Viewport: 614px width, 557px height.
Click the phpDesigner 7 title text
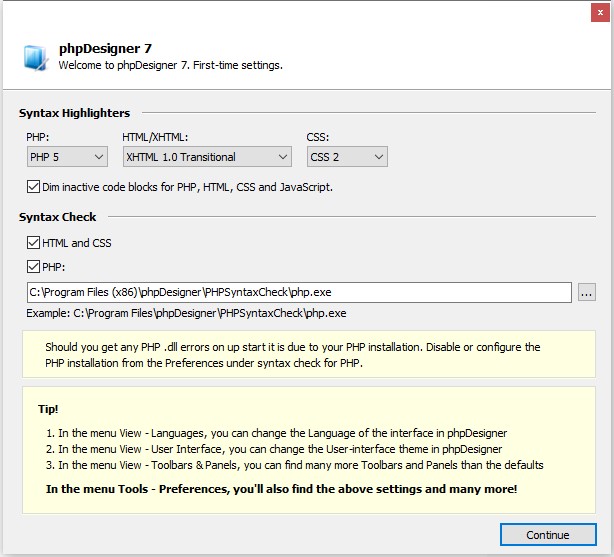[105, 49]
